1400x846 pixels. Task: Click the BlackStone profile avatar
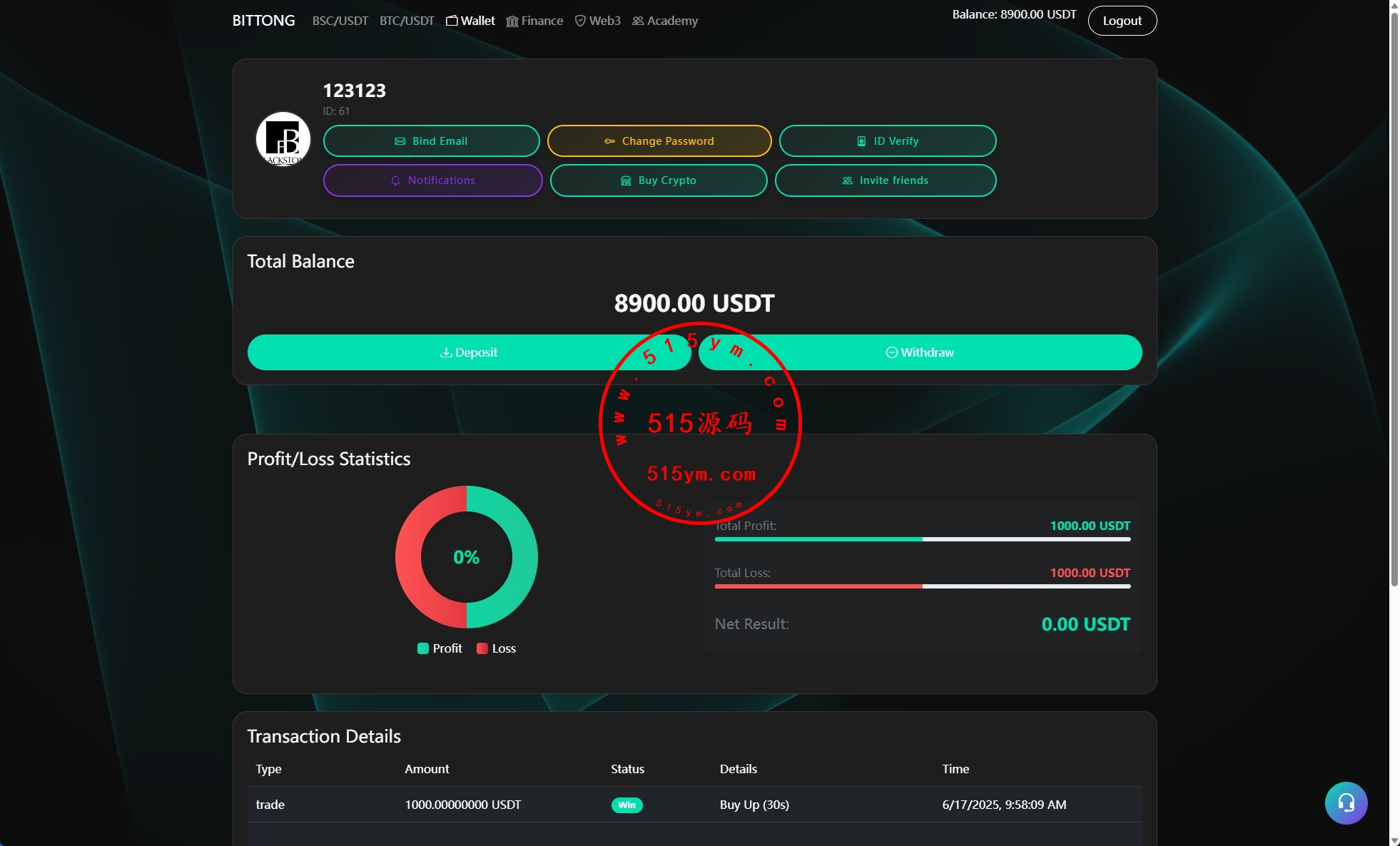click(x=283, y=139)
